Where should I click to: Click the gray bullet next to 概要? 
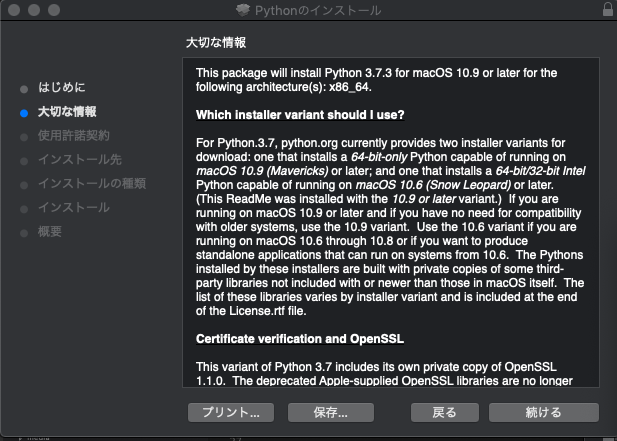pos(23,232)
